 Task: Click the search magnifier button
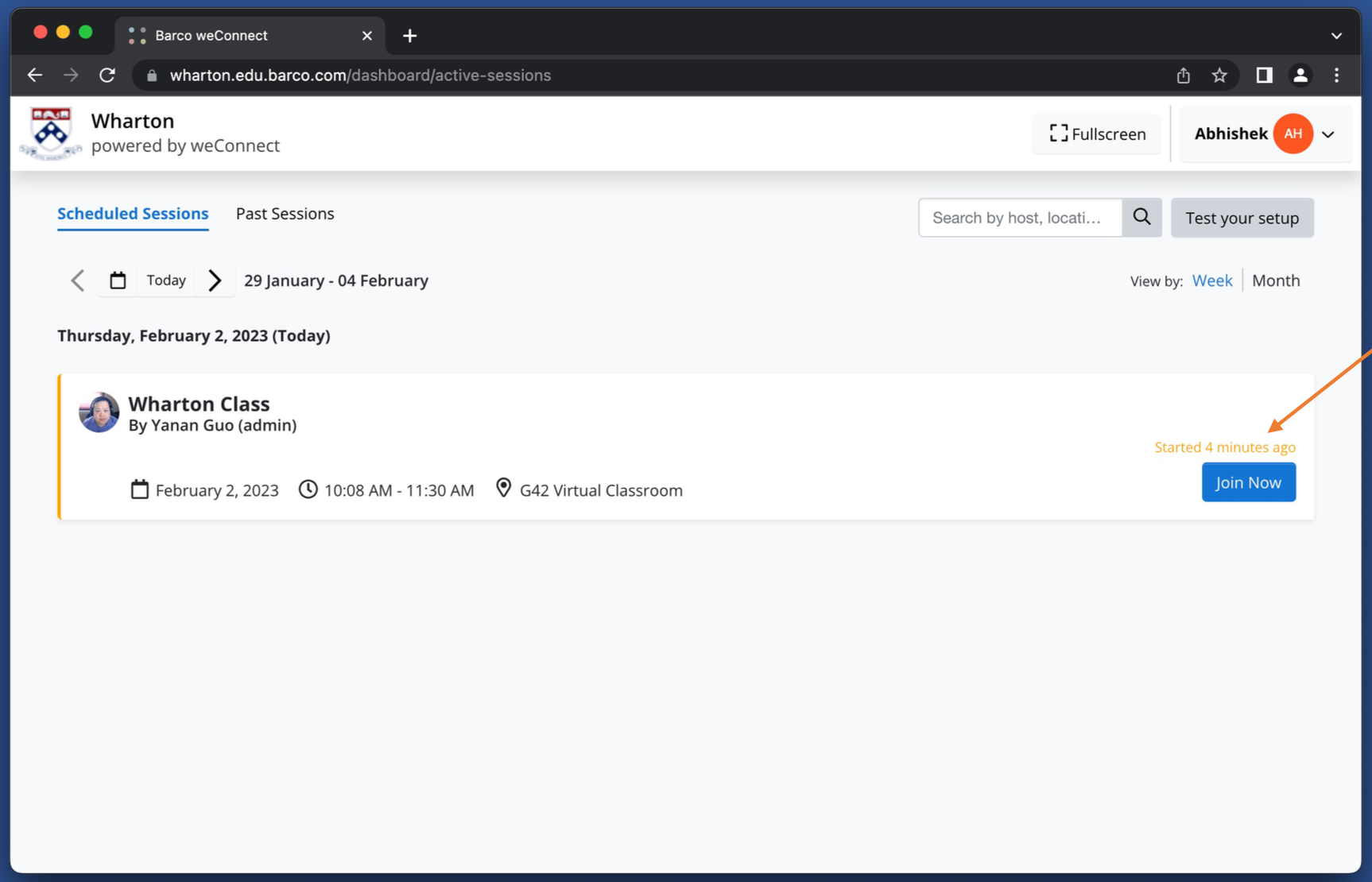tap(1142, 218)
